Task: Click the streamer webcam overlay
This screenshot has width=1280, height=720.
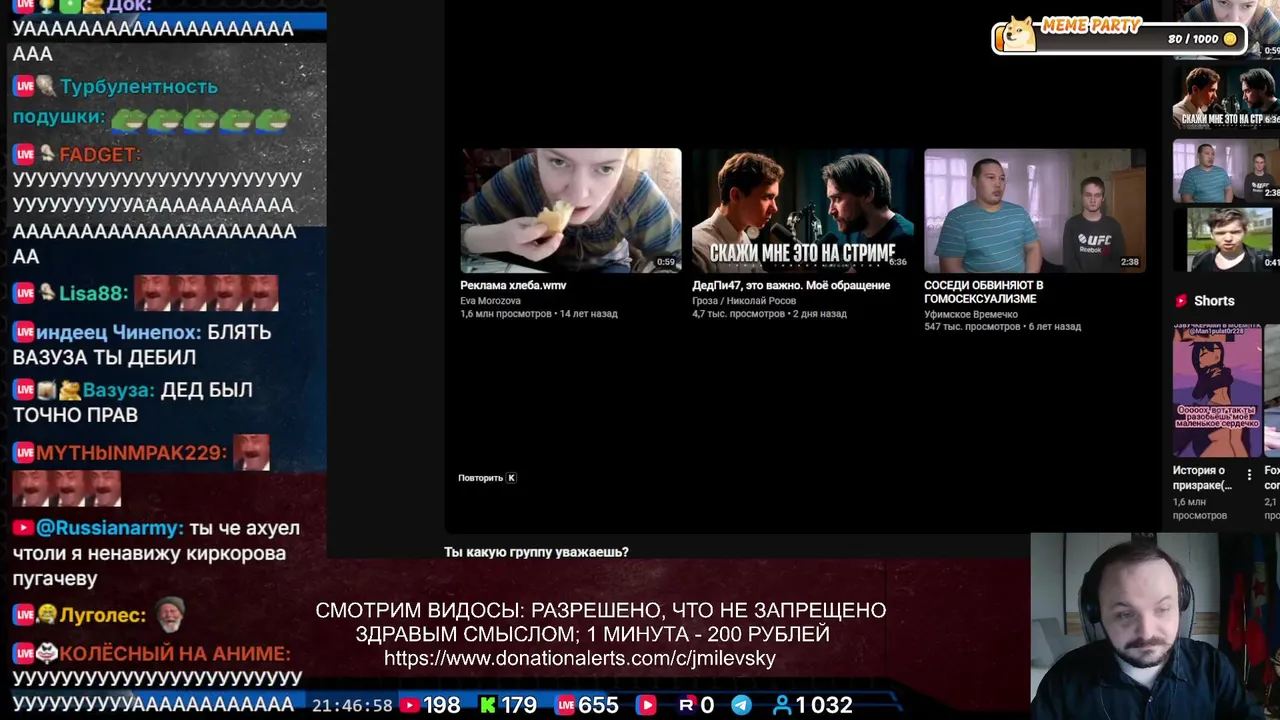Action: pyautogui.click(x=1155, y=626)
